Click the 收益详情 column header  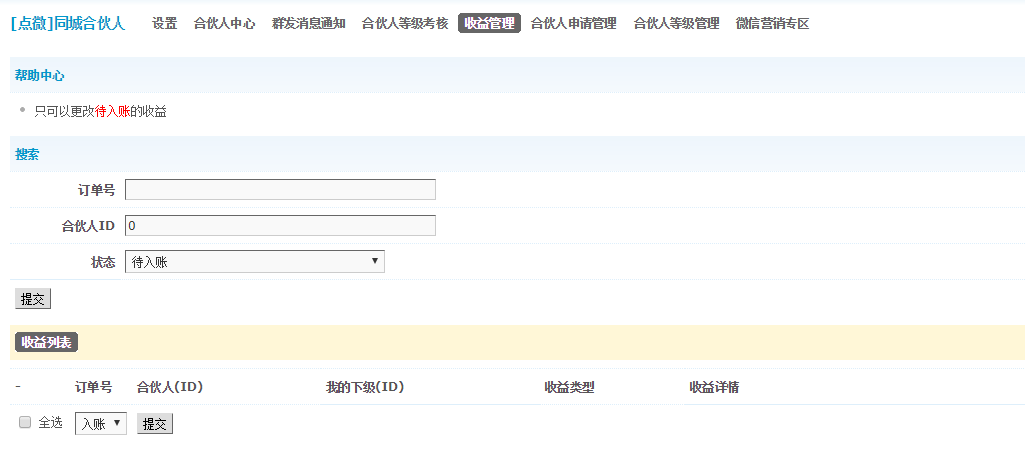[x=714, y=387]
